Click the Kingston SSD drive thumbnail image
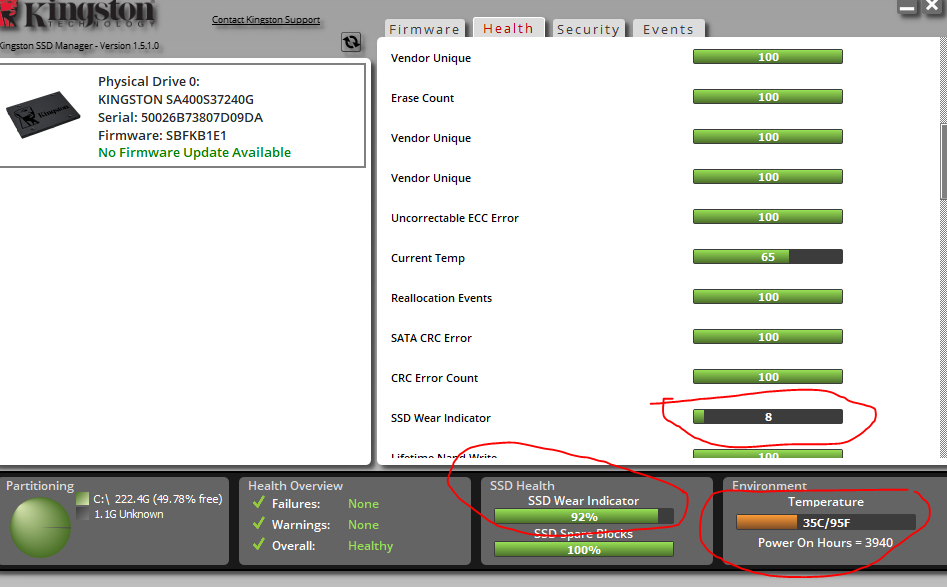947x587 pixels. [x=43, y=114]
